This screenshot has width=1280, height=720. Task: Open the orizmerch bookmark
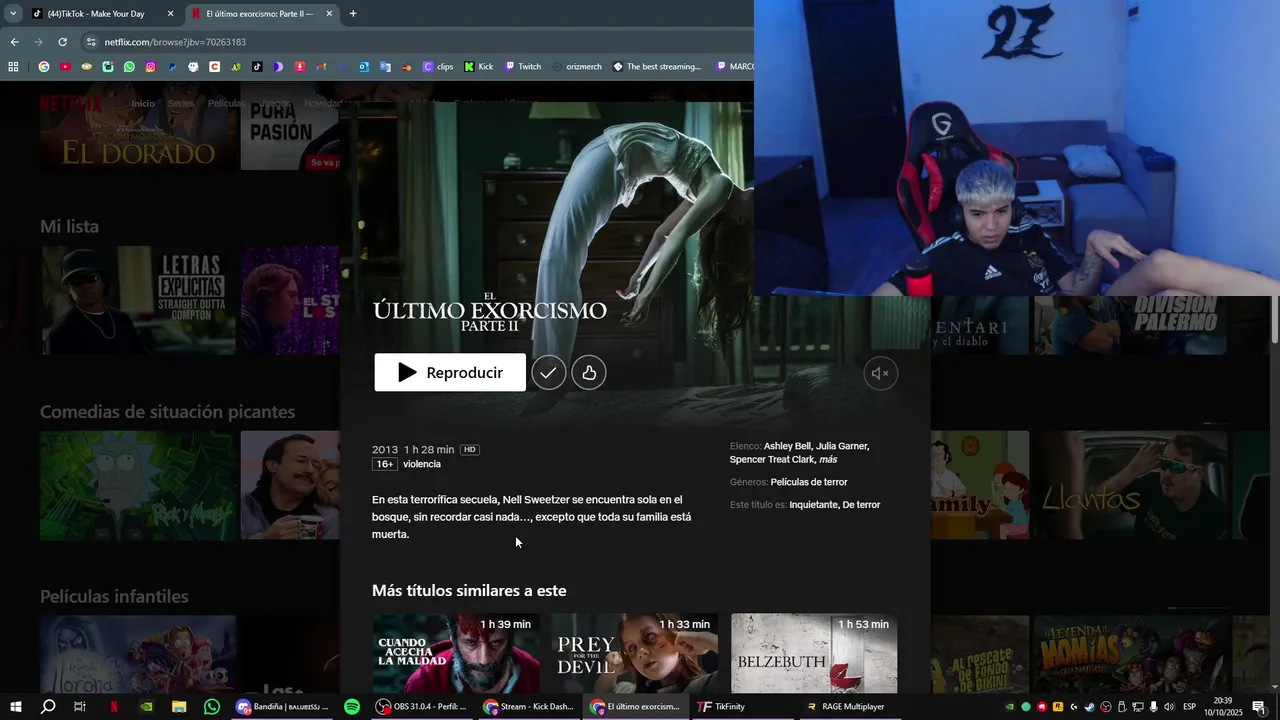click(576, 67)
